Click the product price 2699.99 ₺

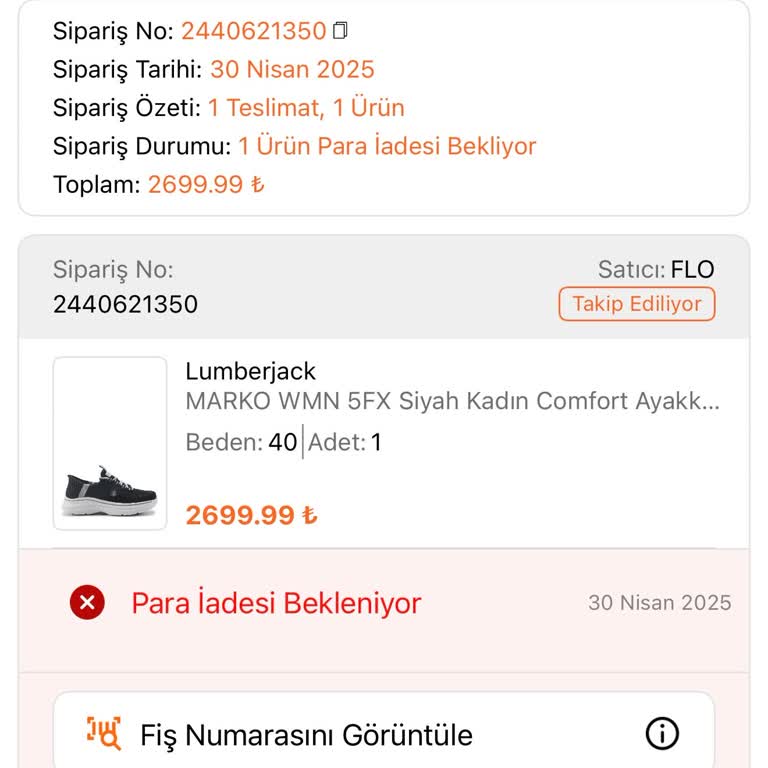251,515
